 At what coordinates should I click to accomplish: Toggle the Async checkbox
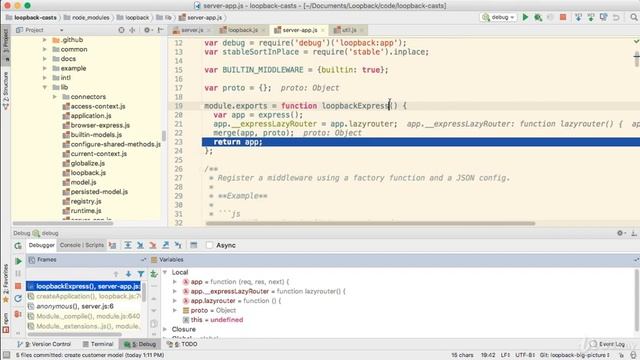[209, 245]
